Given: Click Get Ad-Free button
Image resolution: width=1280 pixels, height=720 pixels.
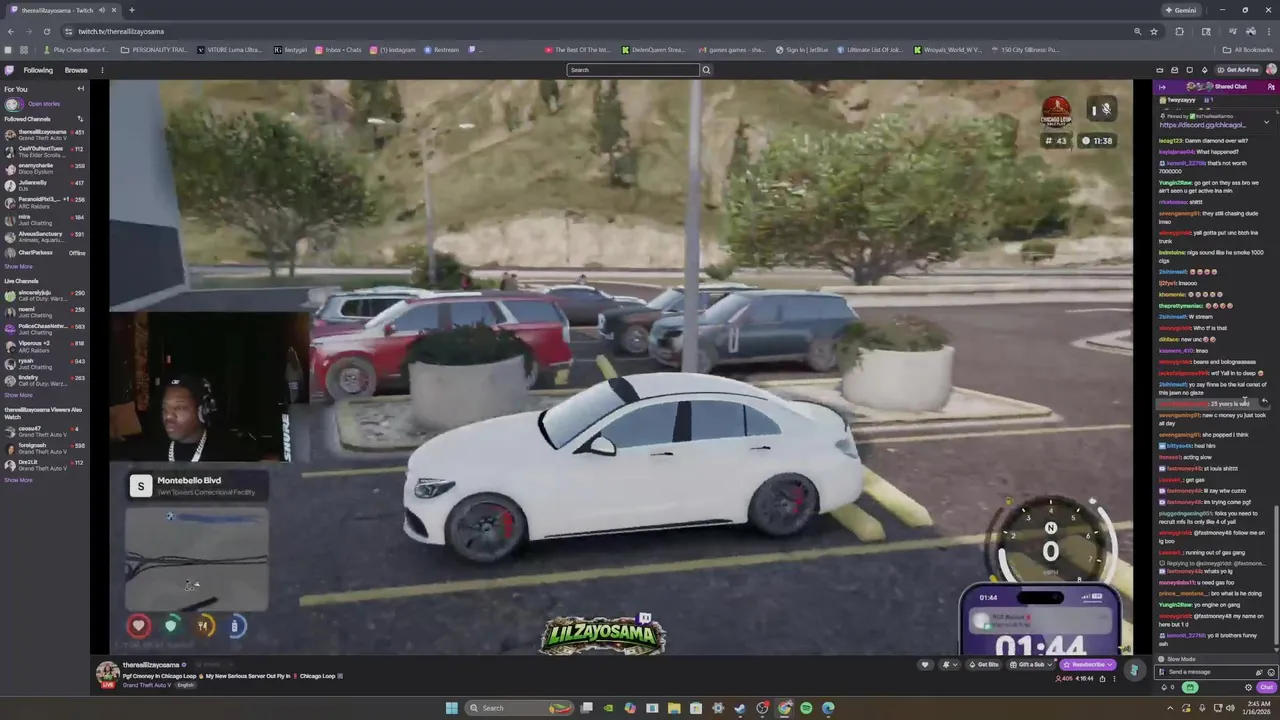Looking at the screenshot, I should [x=1239, y=70].
